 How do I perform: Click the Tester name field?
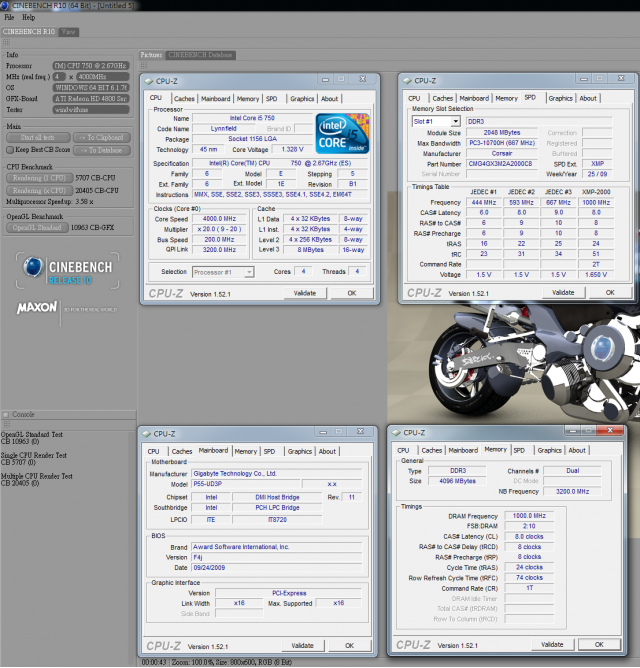[91, 110]
